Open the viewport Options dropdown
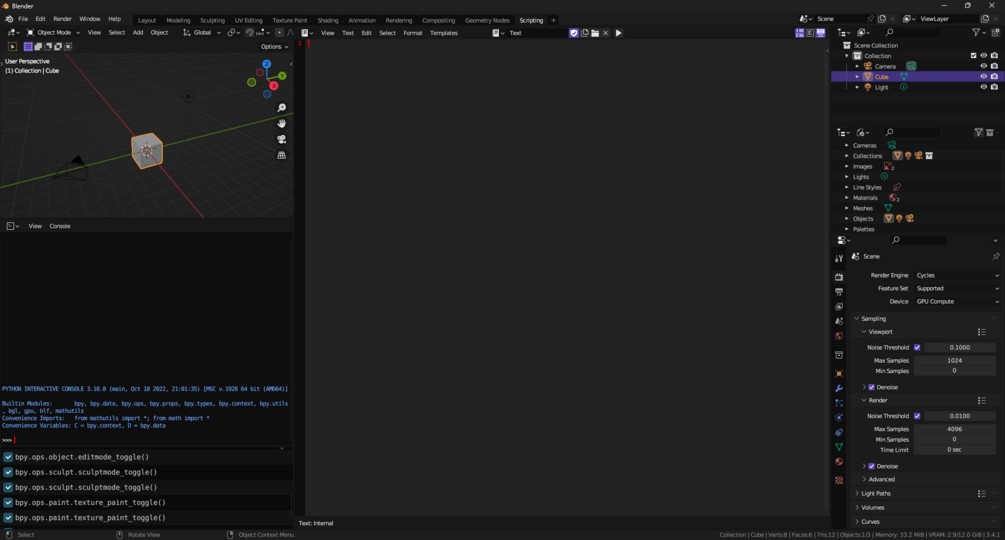The height and width of the screenshot is (540, 1005). (x=274, y=47)
